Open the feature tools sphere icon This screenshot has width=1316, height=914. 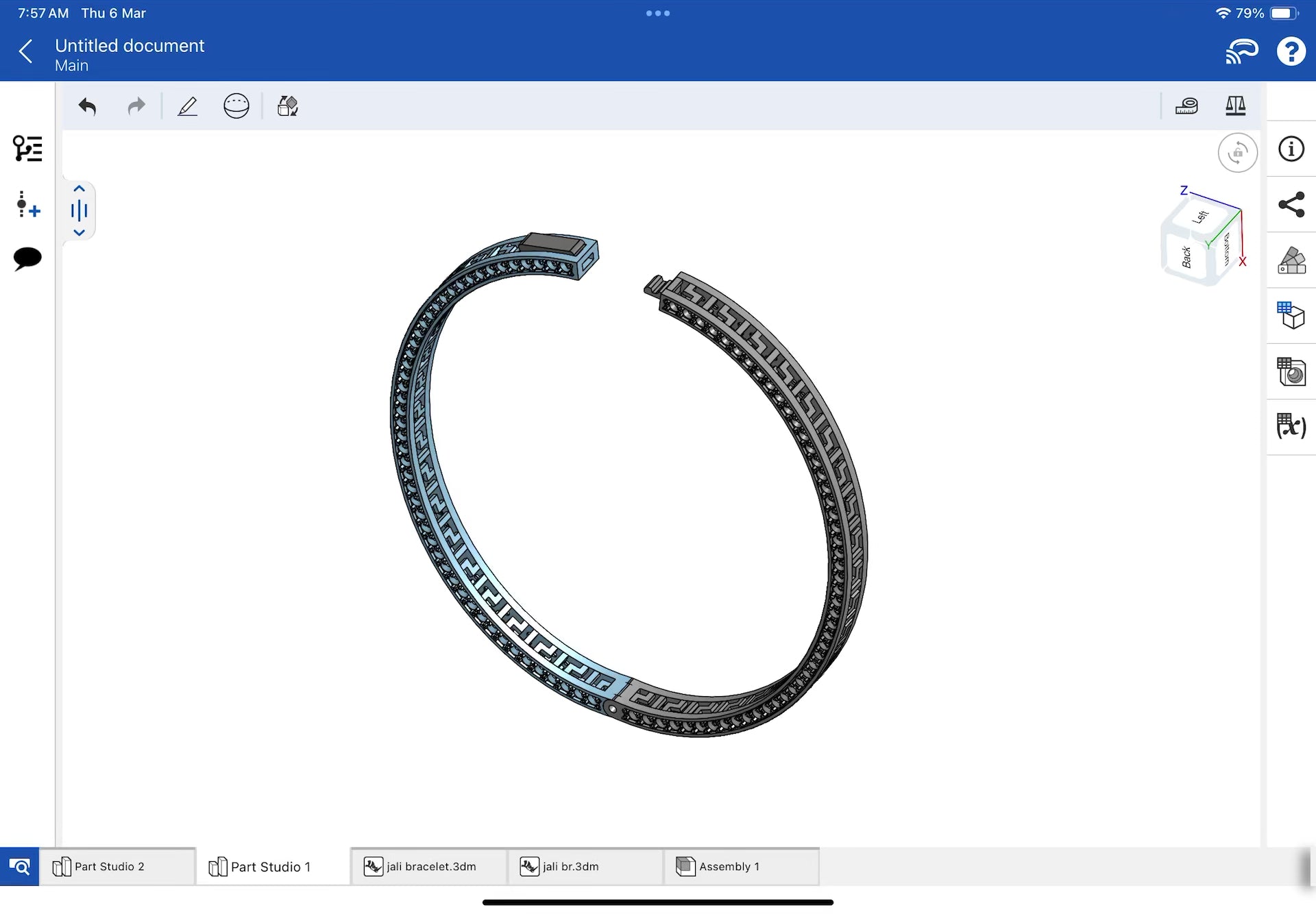click(236, 106)
